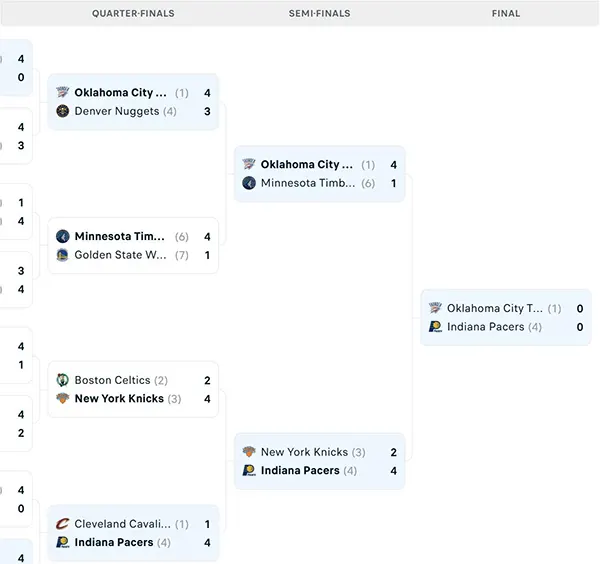Click Thunder logo in Denver quarter-final matchup
This screenshot has height=564, width=600.
(x=62, y=93)
